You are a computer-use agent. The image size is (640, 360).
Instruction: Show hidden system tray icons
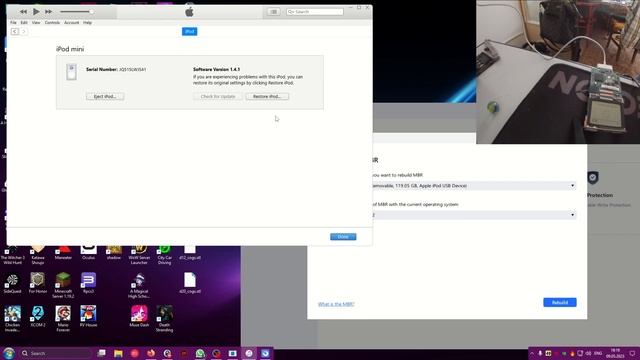coord(532,353)
